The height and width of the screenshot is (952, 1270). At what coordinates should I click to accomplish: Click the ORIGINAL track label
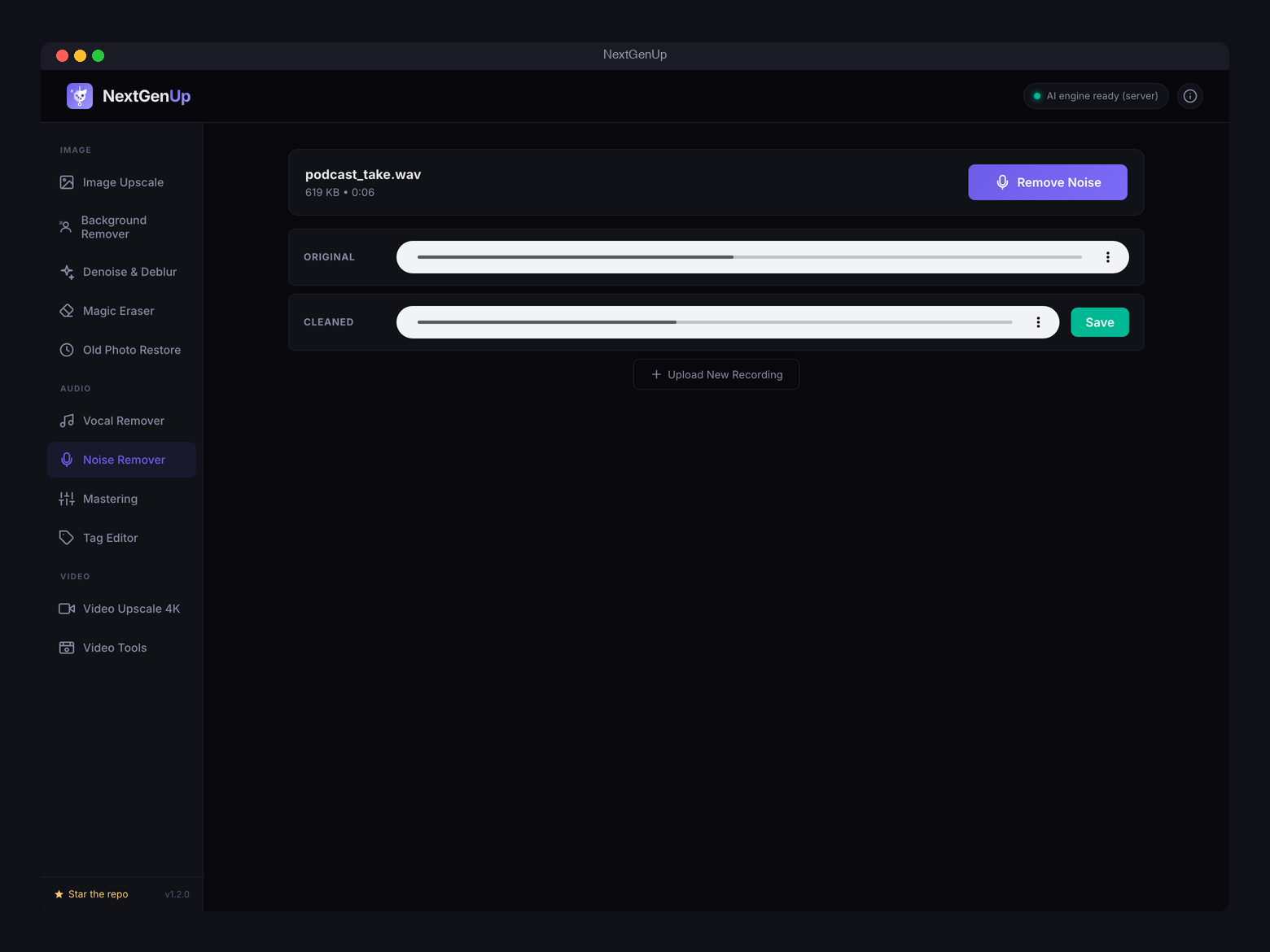(x=329, y=257)
